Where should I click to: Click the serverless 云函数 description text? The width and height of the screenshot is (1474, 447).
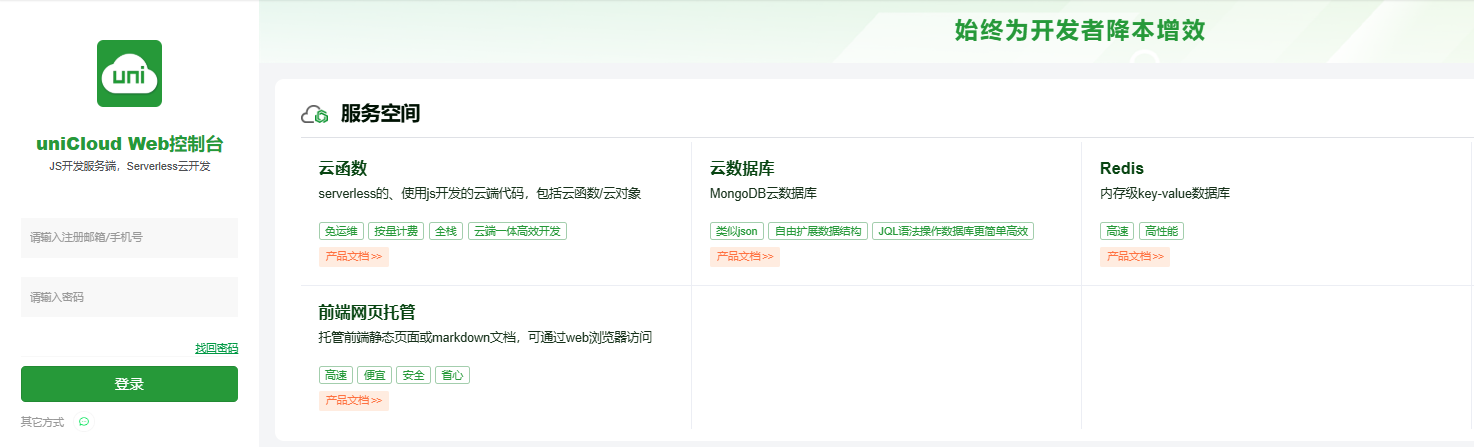pyautogui.click(x=480, y=194)
